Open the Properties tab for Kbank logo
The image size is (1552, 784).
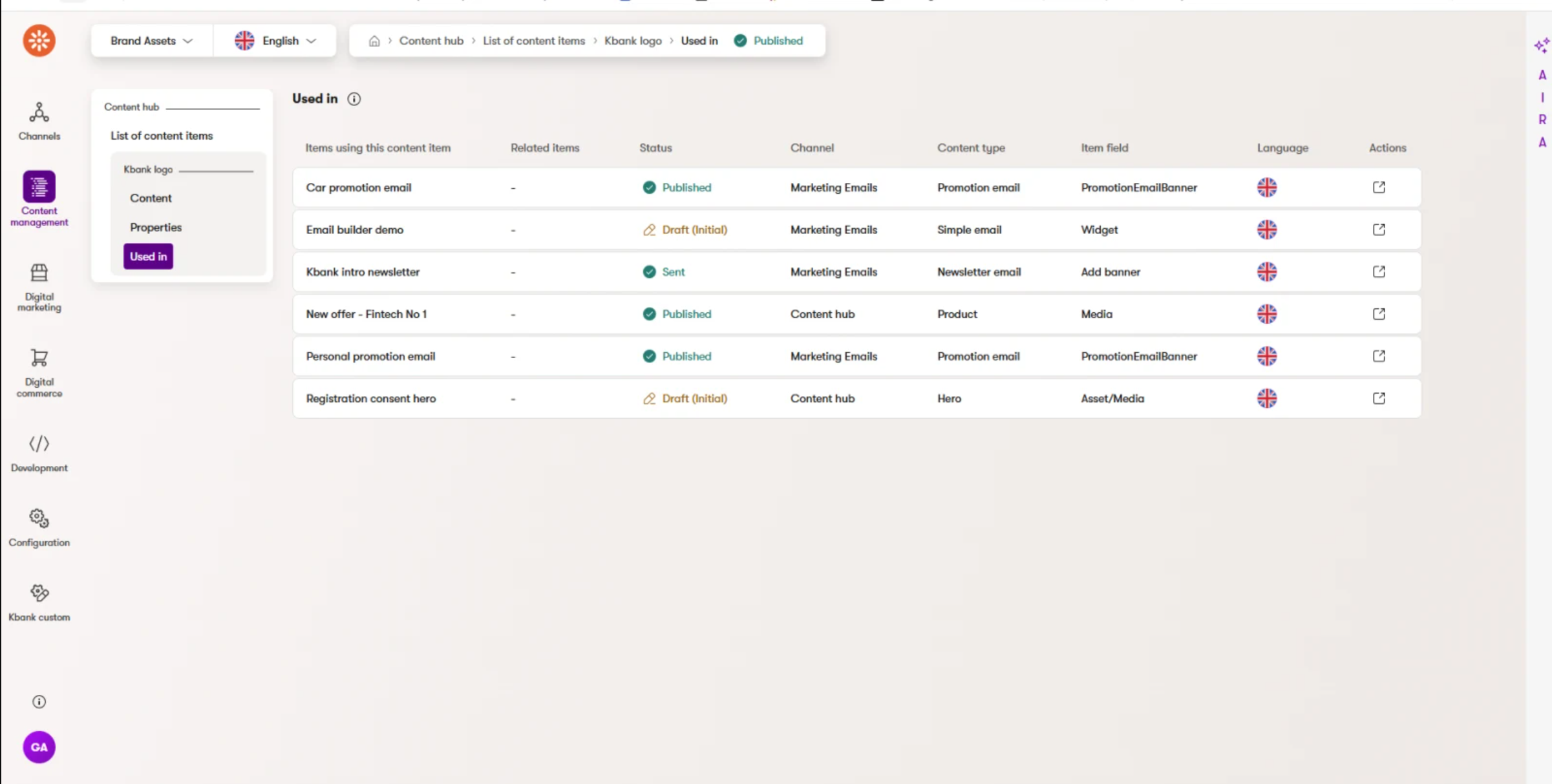coord(156,227)
